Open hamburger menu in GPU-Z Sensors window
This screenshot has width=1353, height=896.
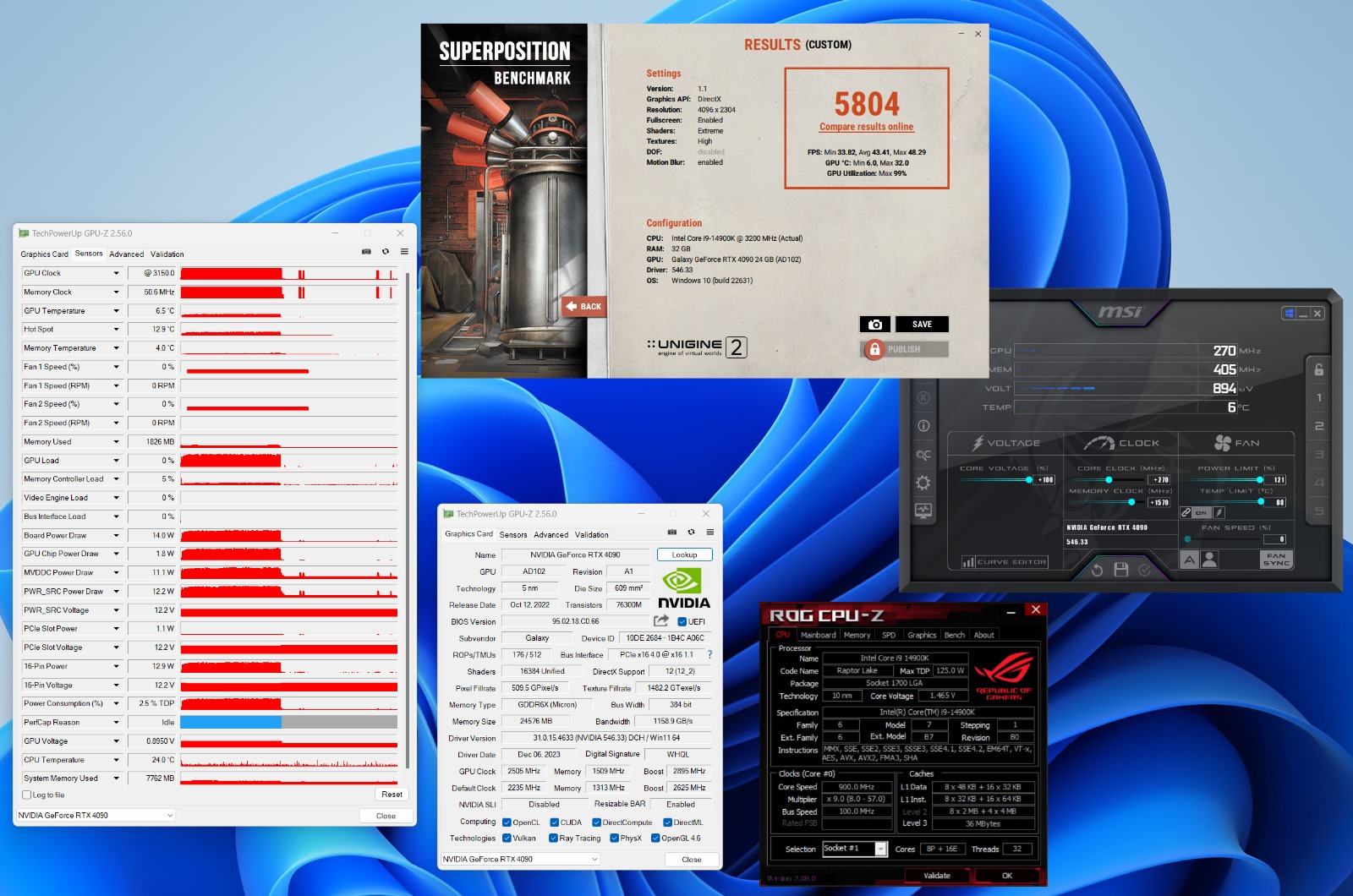point(404,252)
